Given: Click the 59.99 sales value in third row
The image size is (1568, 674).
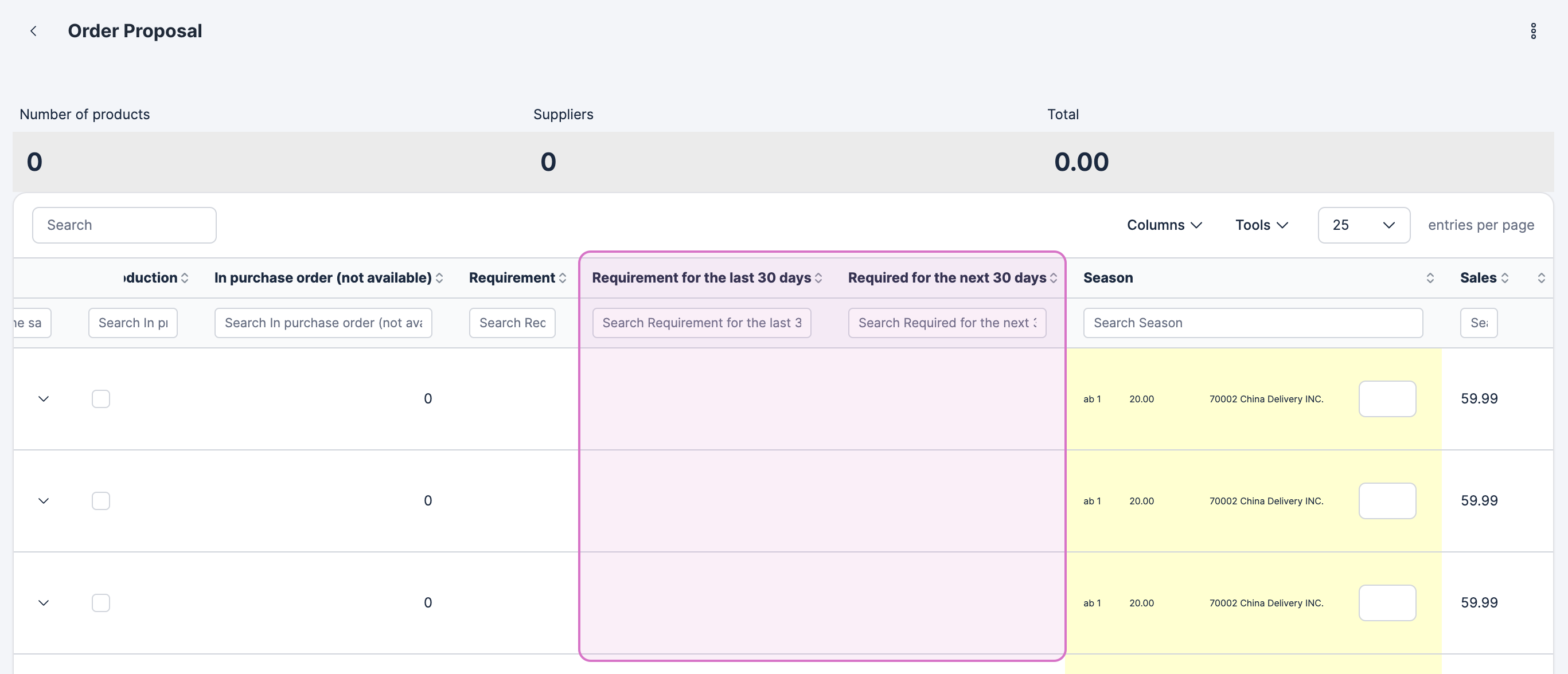Looking at the screenshot, I should [1479, 603].
